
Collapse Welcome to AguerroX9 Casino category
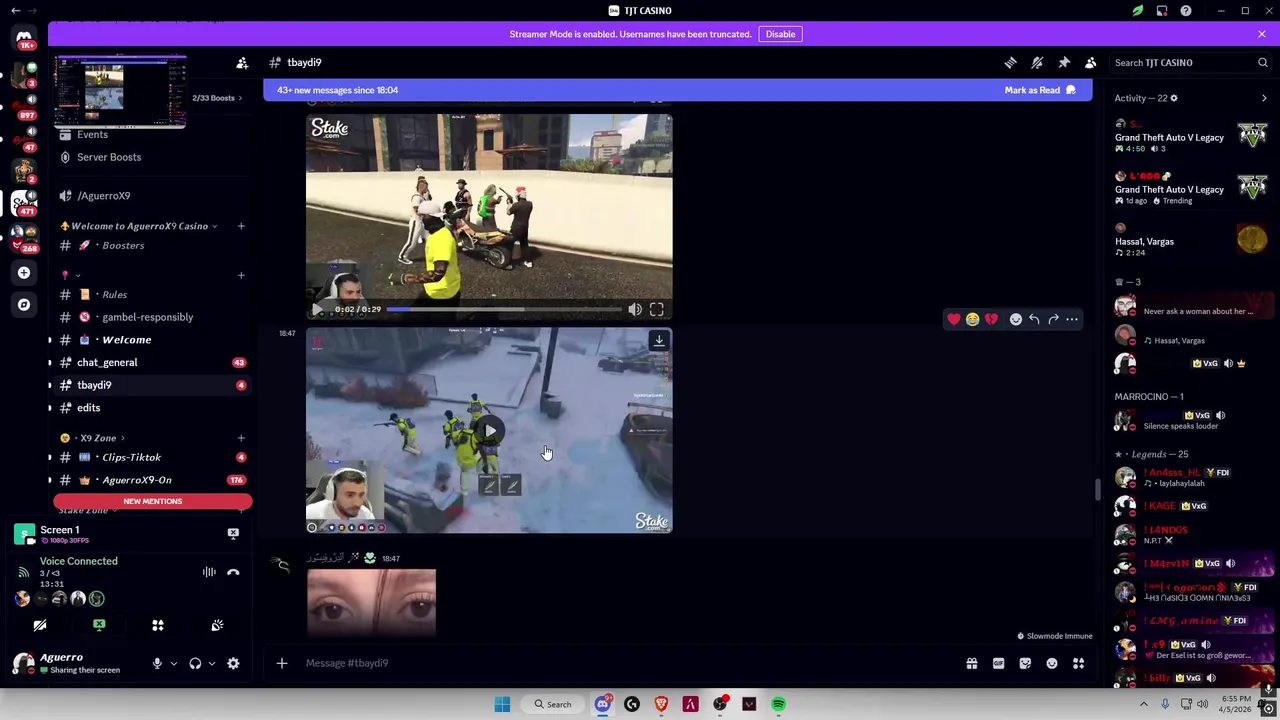click(139, 226)
